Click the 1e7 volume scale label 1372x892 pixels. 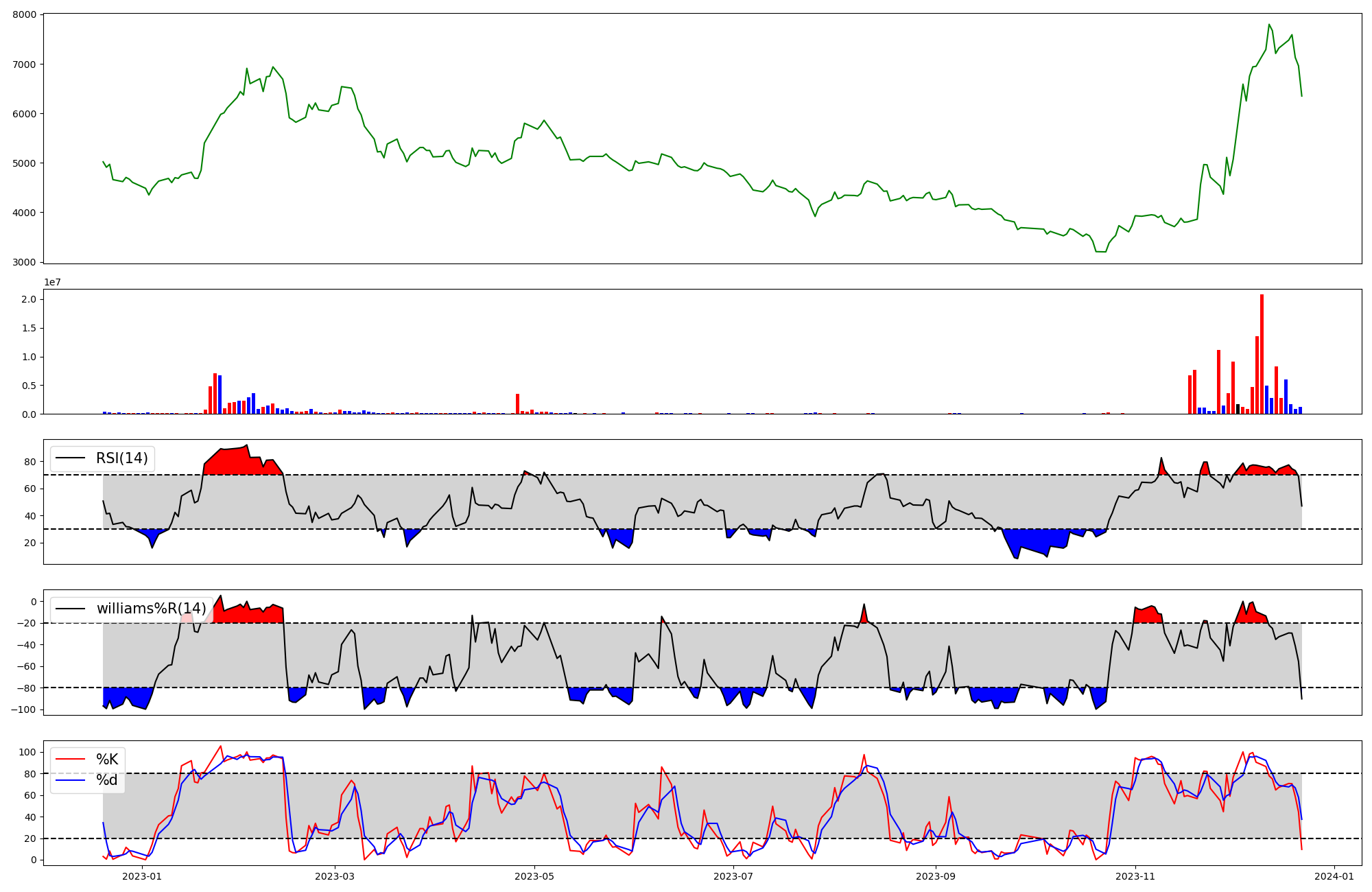(52, 283)
